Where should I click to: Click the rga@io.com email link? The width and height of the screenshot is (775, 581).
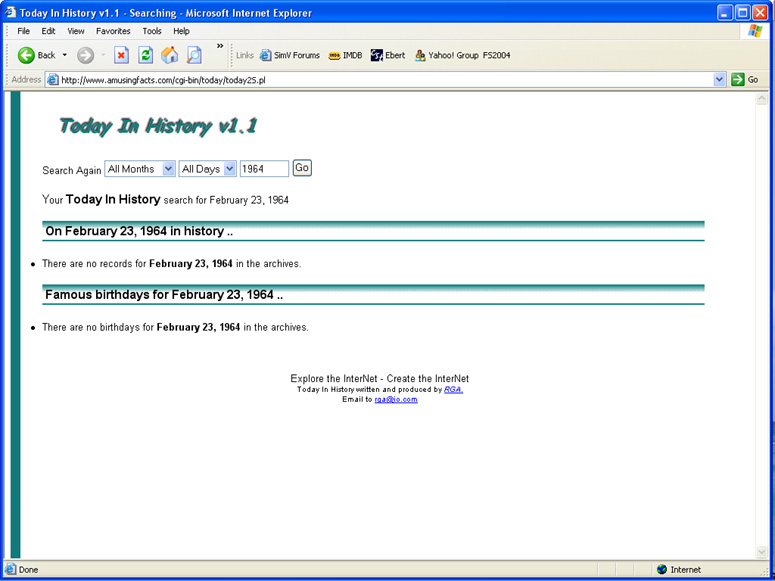point(396,400)
